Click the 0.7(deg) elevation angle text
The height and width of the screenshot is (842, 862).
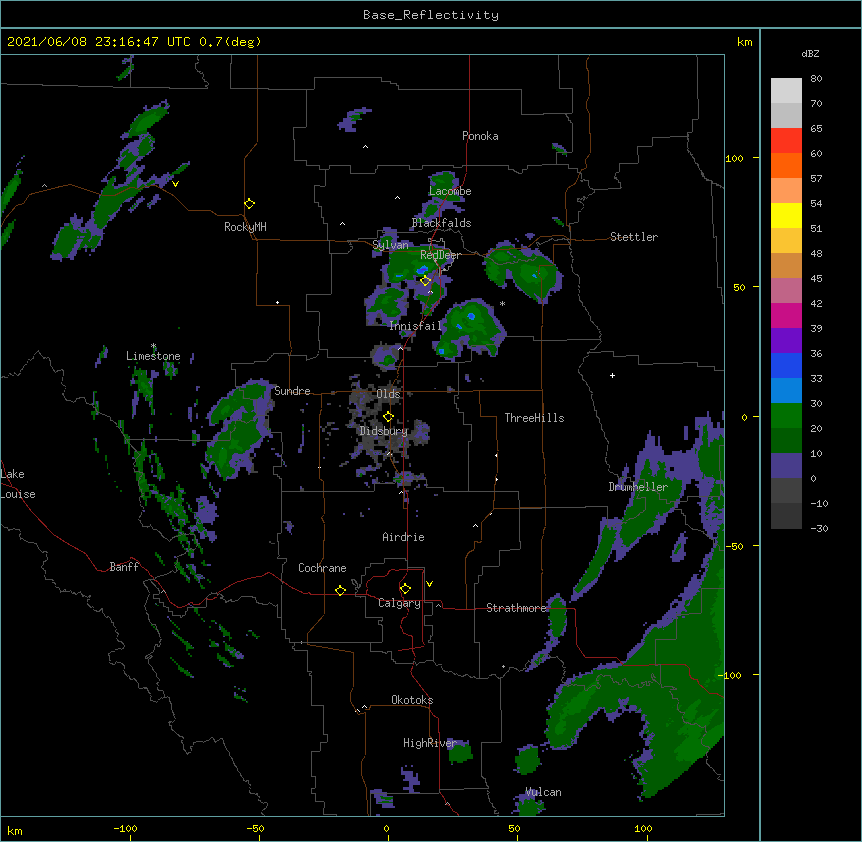[x=230, y=42]
